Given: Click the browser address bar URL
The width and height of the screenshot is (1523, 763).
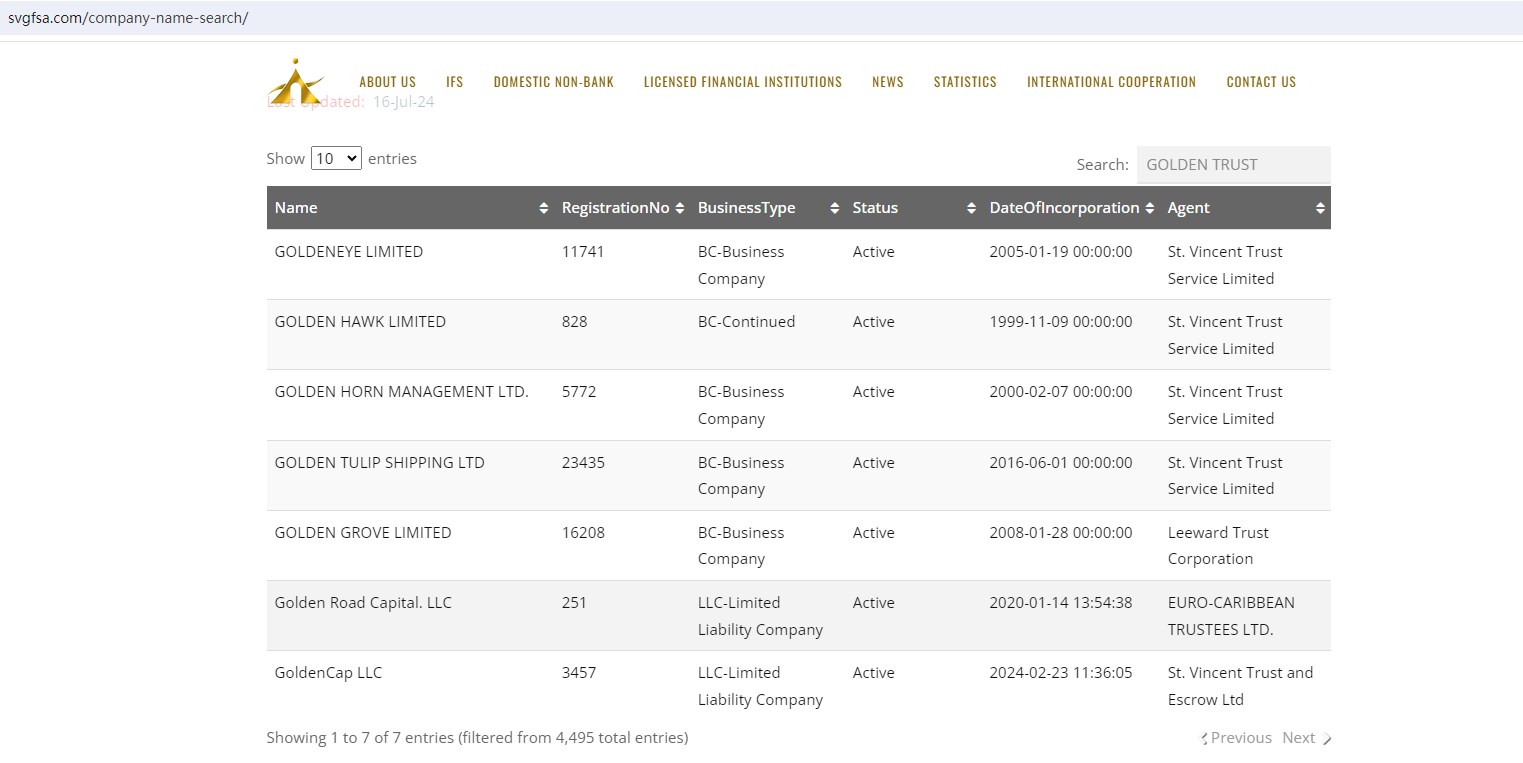Looking at the screenshot, I should pyautogui.click(x=128, y=18).
